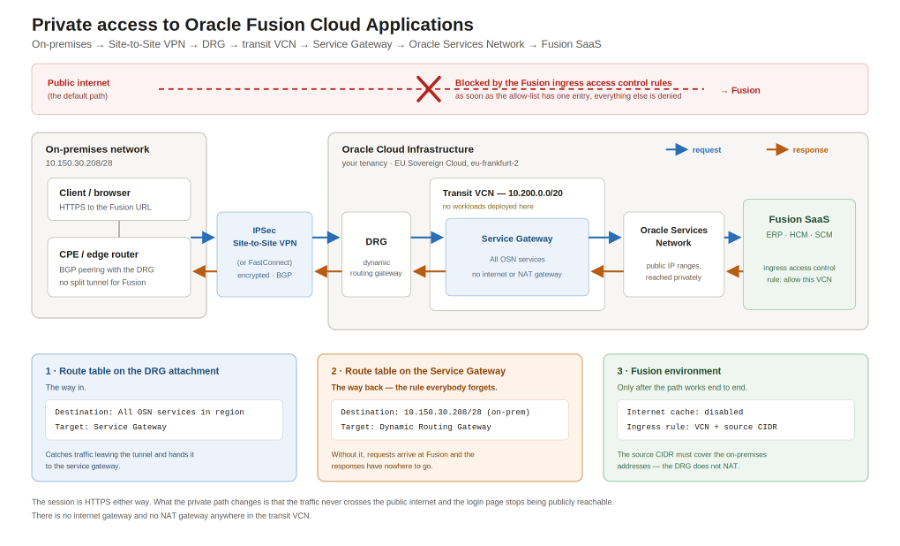Click 'no split tunnel for Fusion' line
The image size is (900, 546).
102,282
